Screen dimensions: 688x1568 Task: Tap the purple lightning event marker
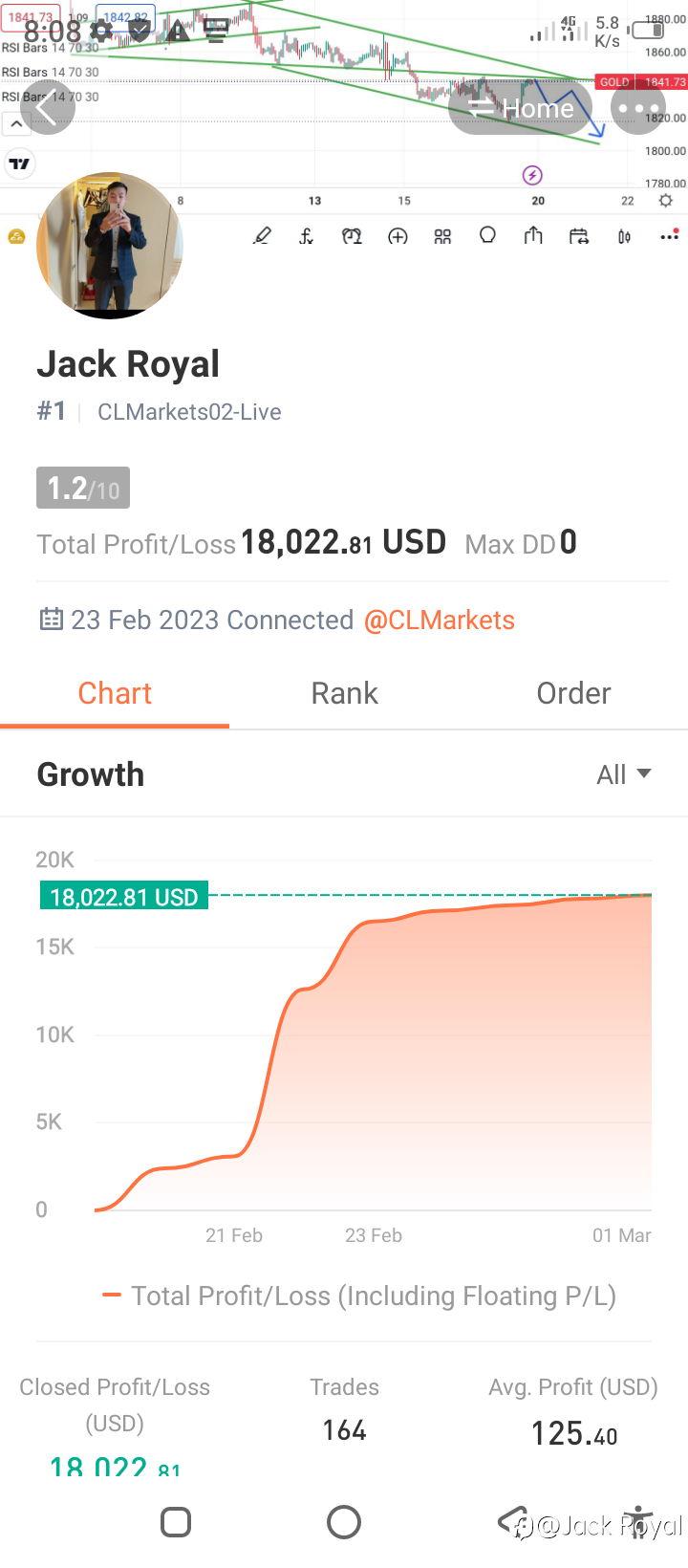click(533, 175)
